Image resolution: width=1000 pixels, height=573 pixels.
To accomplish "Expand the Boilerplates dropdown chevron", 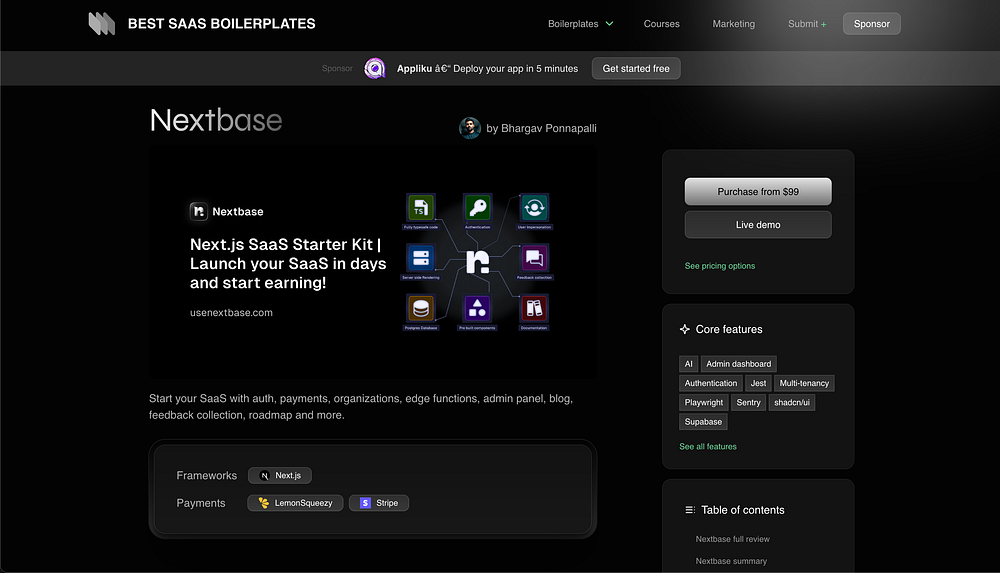I will point(609,24).
